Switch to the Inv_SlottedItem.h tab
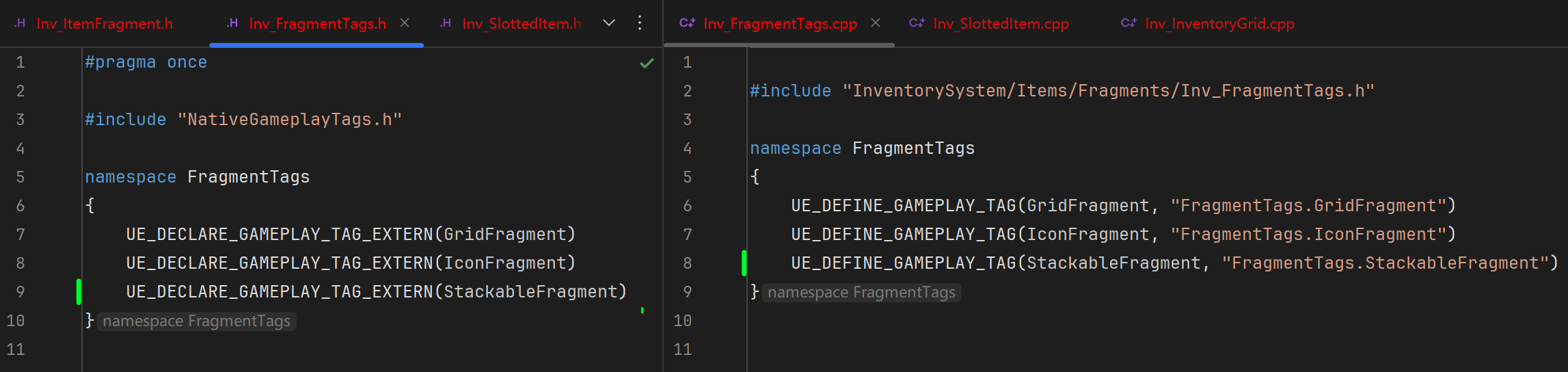 (521, 24)
